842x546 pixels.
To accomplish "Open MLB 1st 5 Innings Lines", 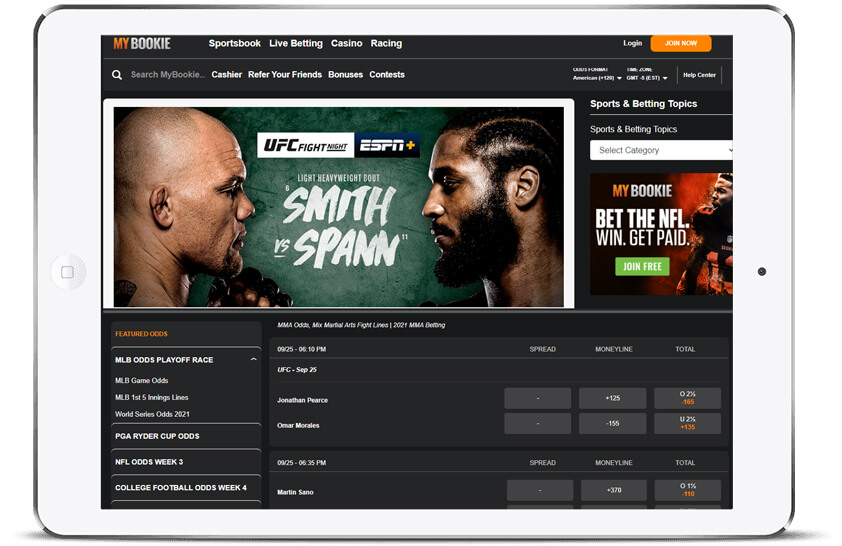I will [x=151, y=398].
